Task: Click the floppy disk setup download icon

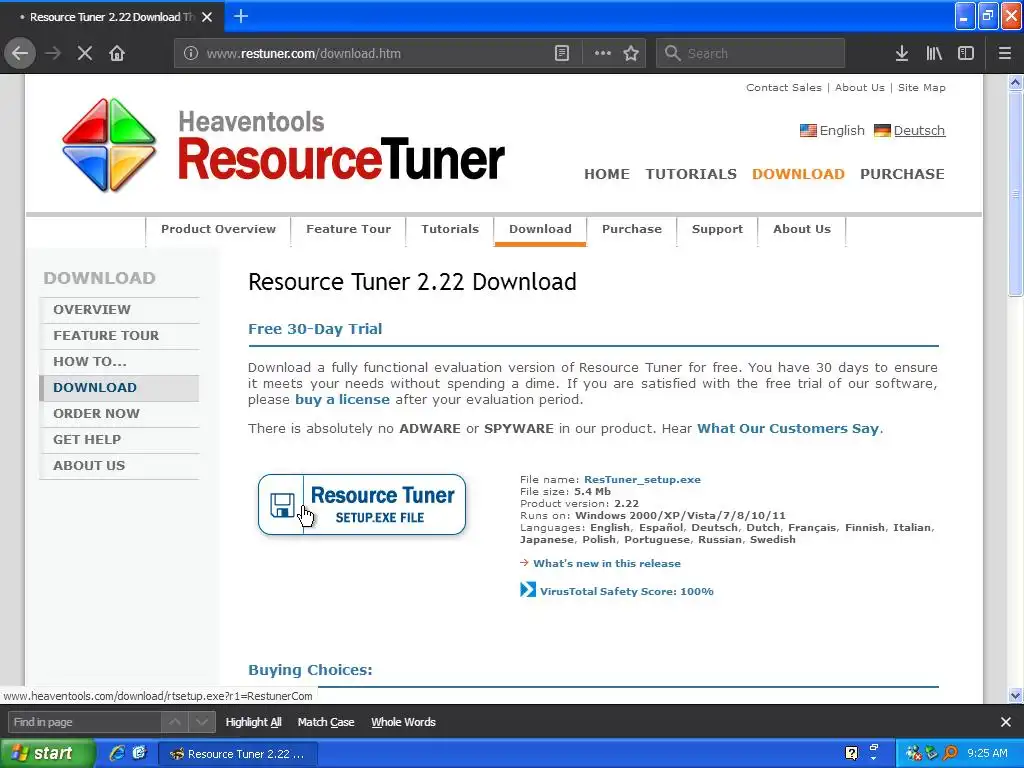Action: tap(282, 505)
